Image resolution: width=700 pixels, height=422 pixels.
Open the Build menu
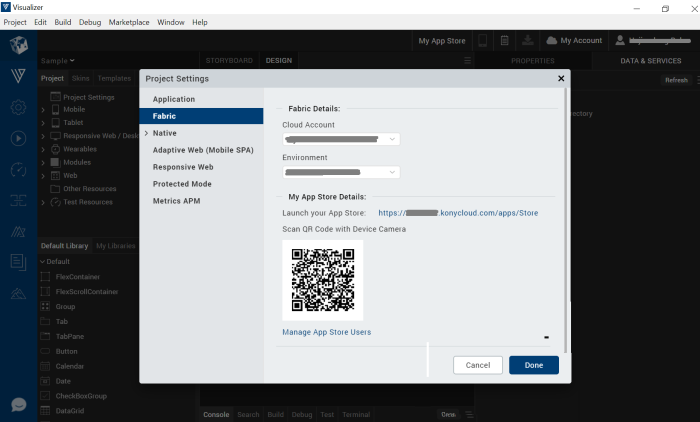coord(63,22)
